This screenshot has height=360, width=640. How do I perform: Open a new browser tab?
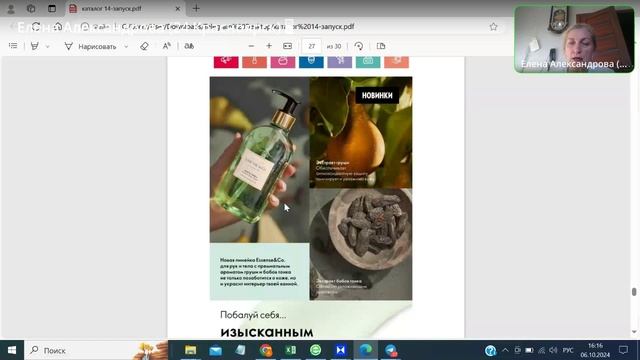pyautogui.click(x=196, y=8)
